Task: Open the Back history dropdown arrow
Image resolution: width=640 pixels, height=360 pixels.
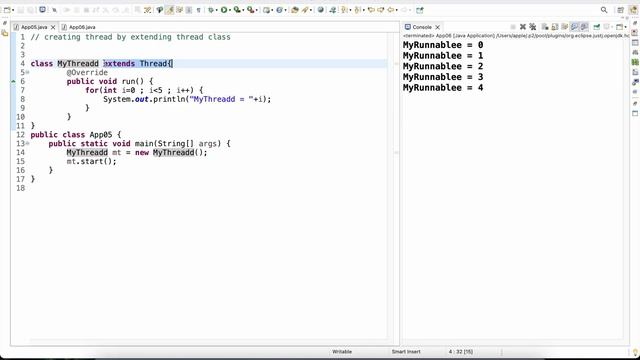Action: [x=397, y=10]
